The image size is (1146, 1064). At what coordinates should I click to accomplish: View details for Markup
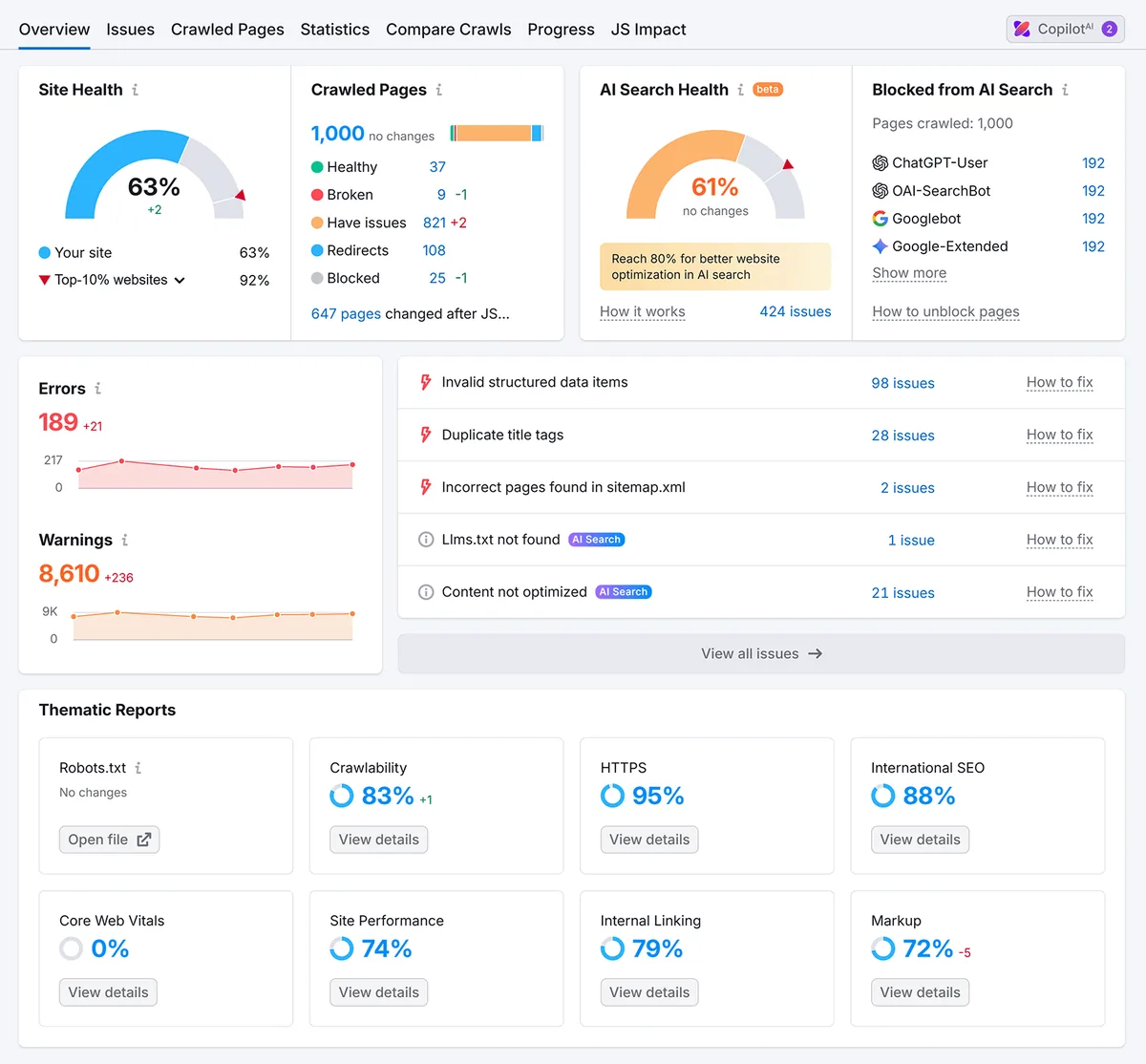[921, 992]
